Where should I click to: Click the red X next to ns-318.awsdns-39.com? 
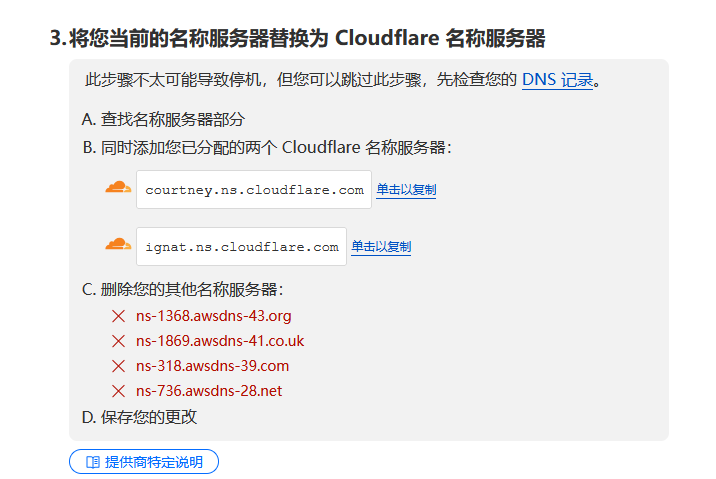[x=118, y=366]
